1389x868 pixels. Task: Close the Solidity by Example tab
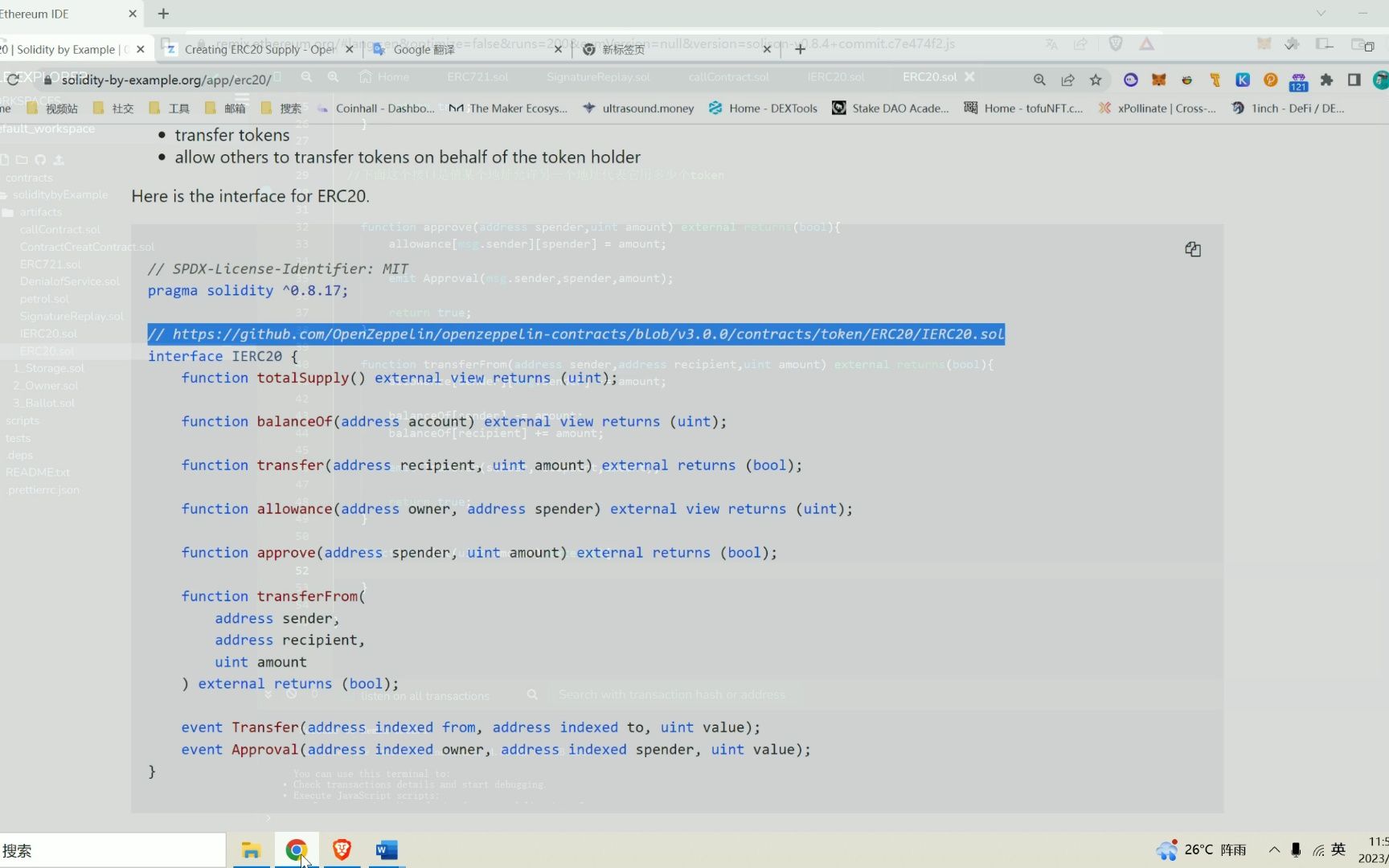[141, 49]
